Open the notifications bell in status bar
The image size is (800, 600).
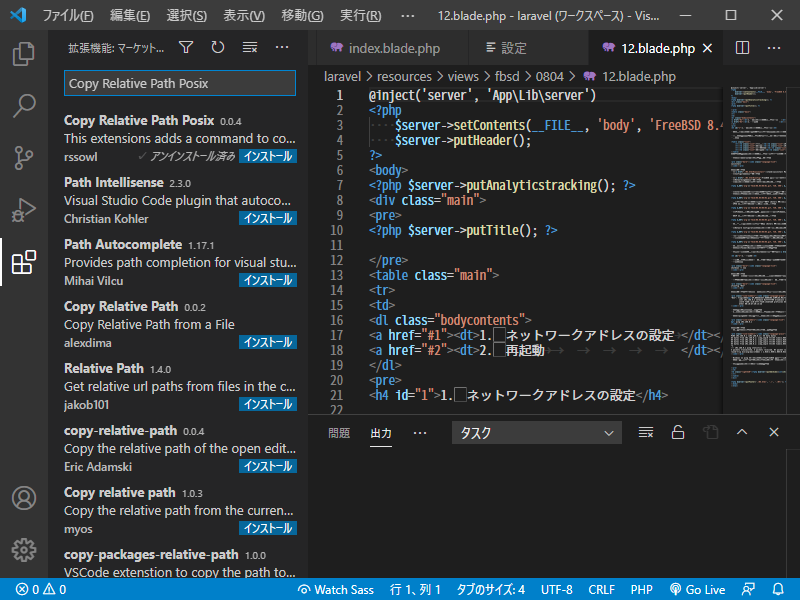778,590
